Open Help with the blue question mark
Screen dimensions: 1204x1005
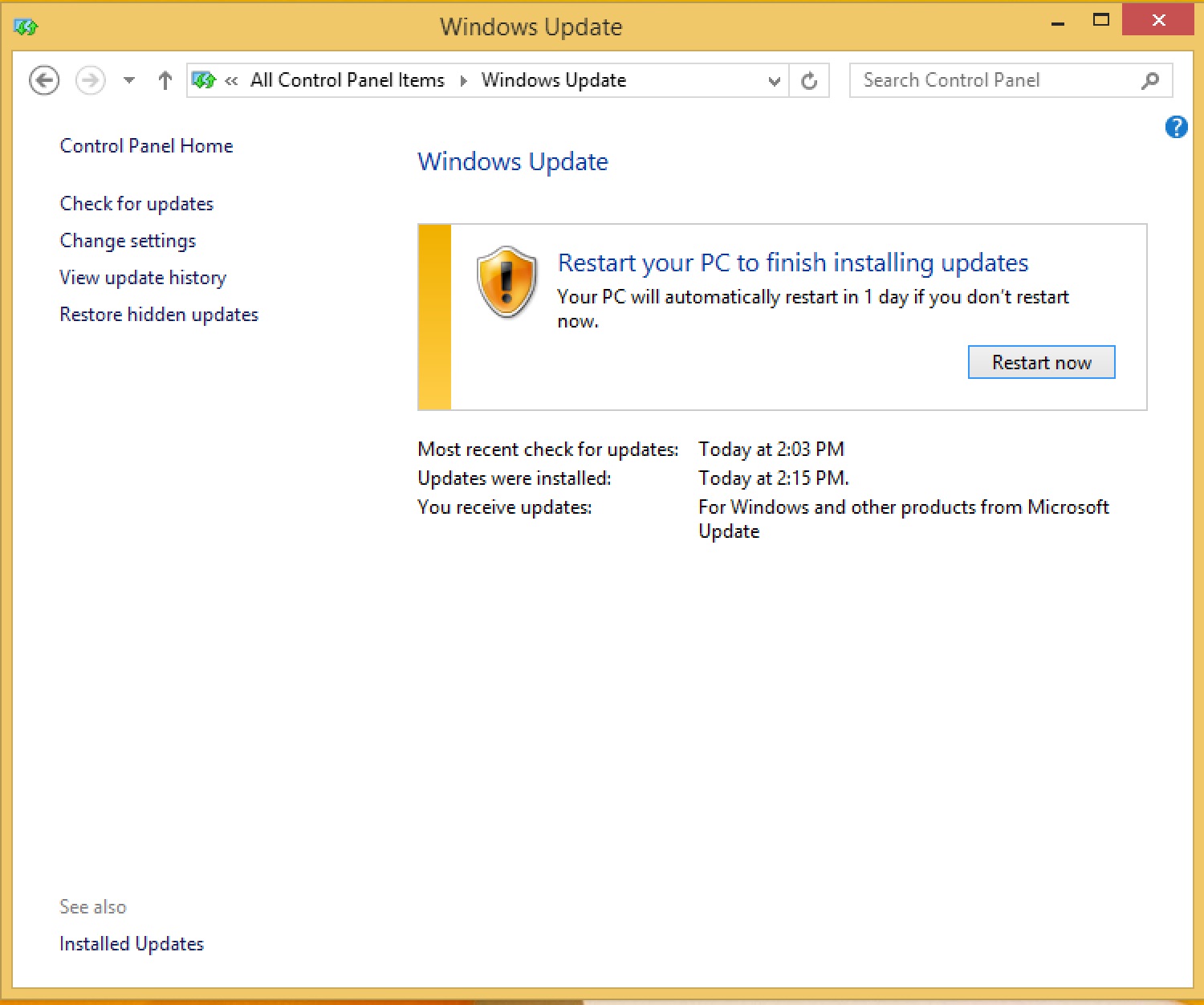(x=1176, y=127)
